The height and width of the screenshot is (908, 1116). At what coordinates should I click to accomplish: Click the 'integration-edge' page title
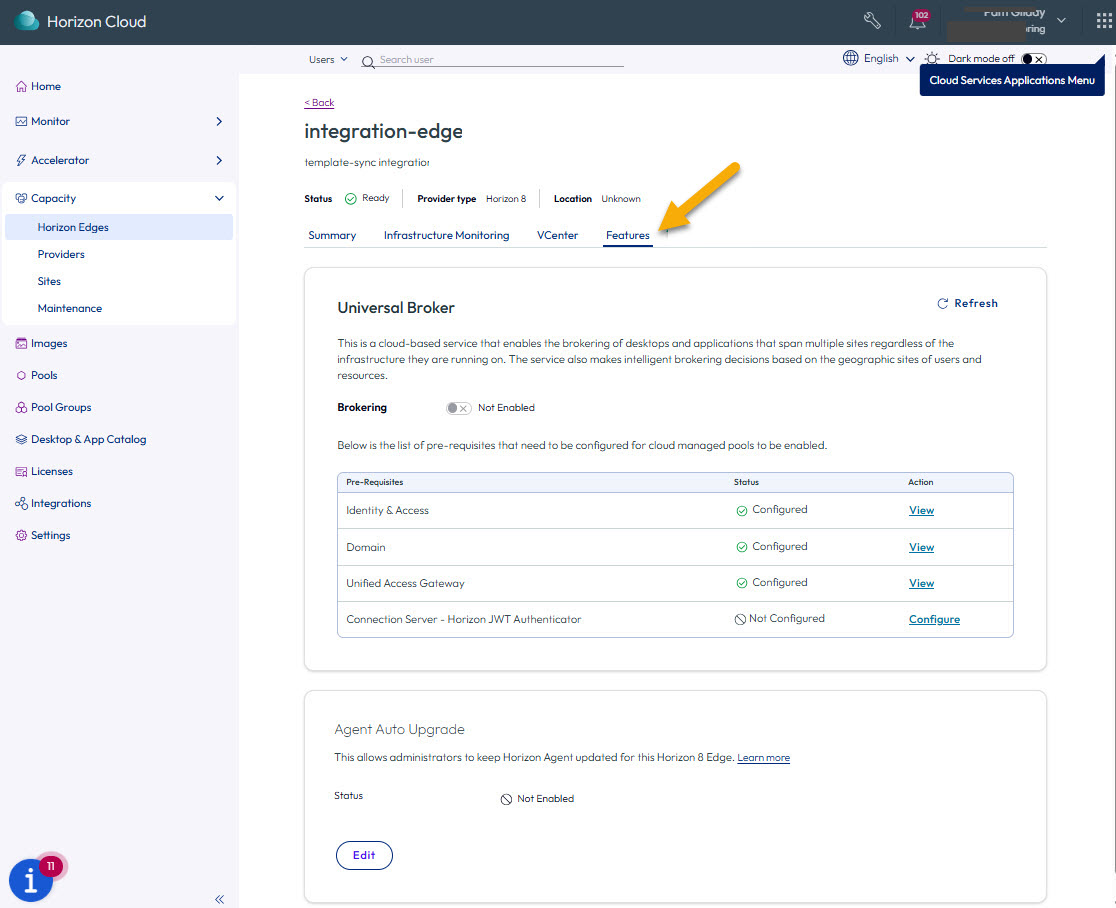383,132
